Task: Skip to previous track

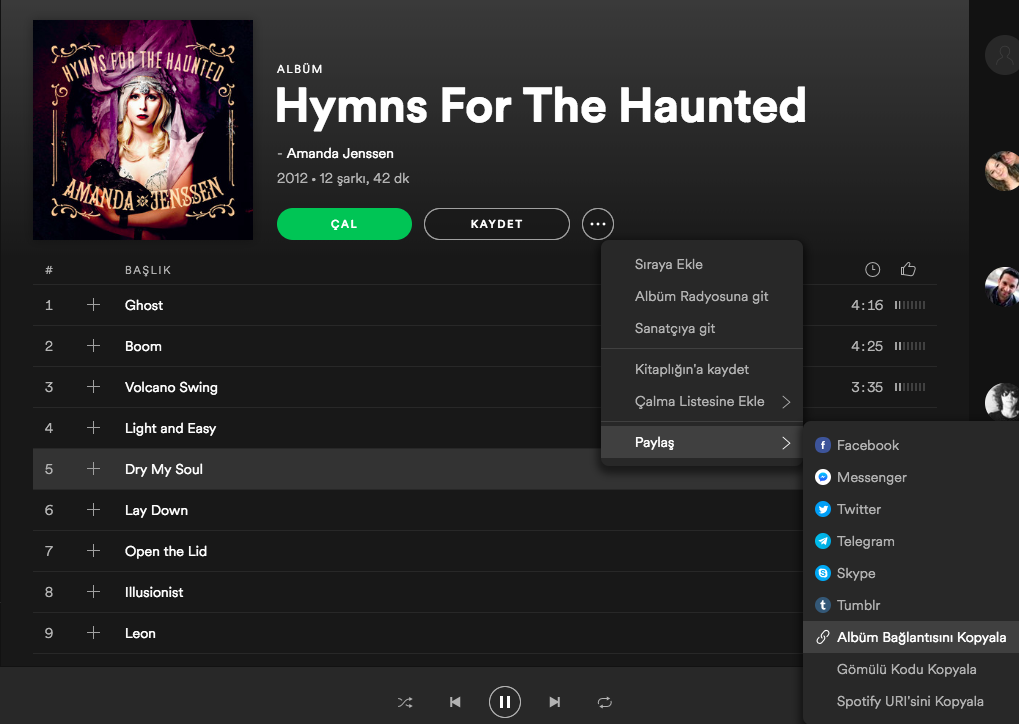Action: 455,702
